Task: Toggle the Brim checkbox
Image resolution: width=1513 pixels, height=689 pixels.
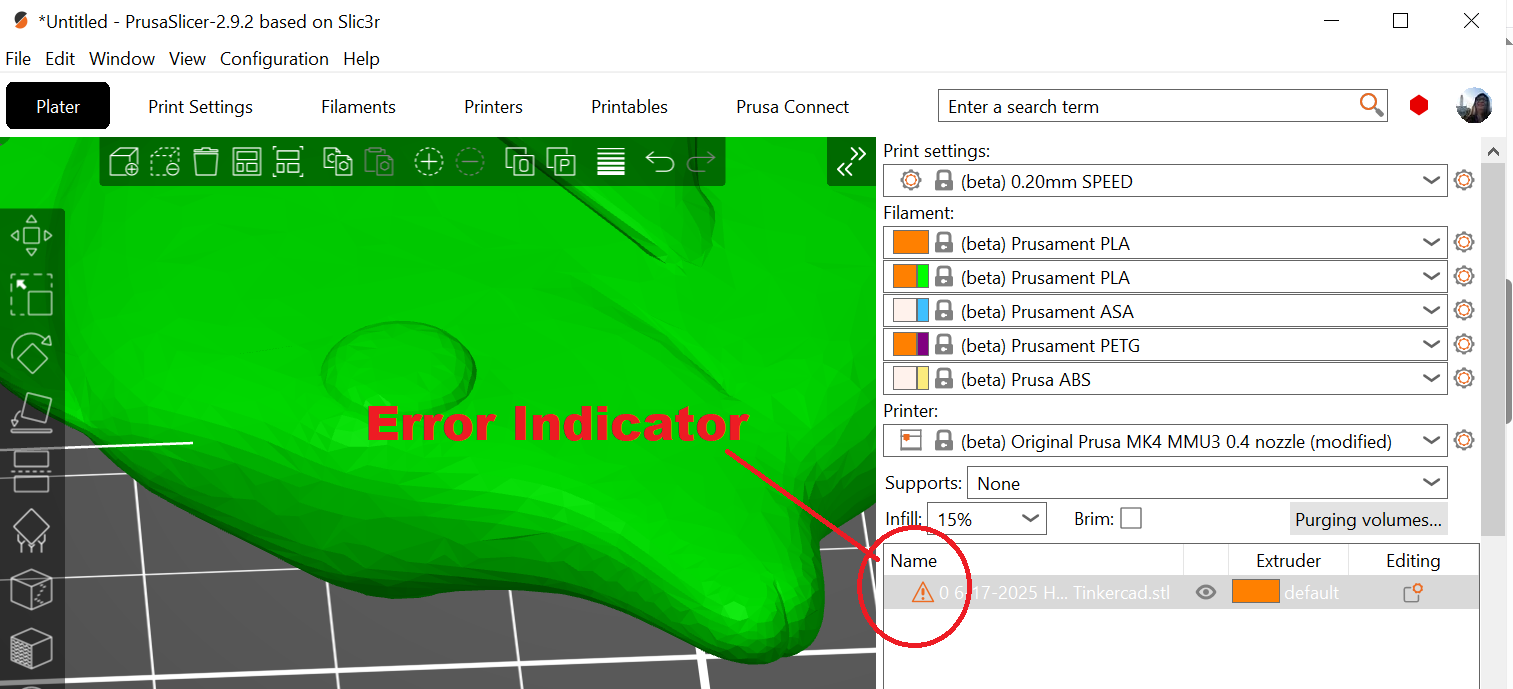Action: [1131, 518]
